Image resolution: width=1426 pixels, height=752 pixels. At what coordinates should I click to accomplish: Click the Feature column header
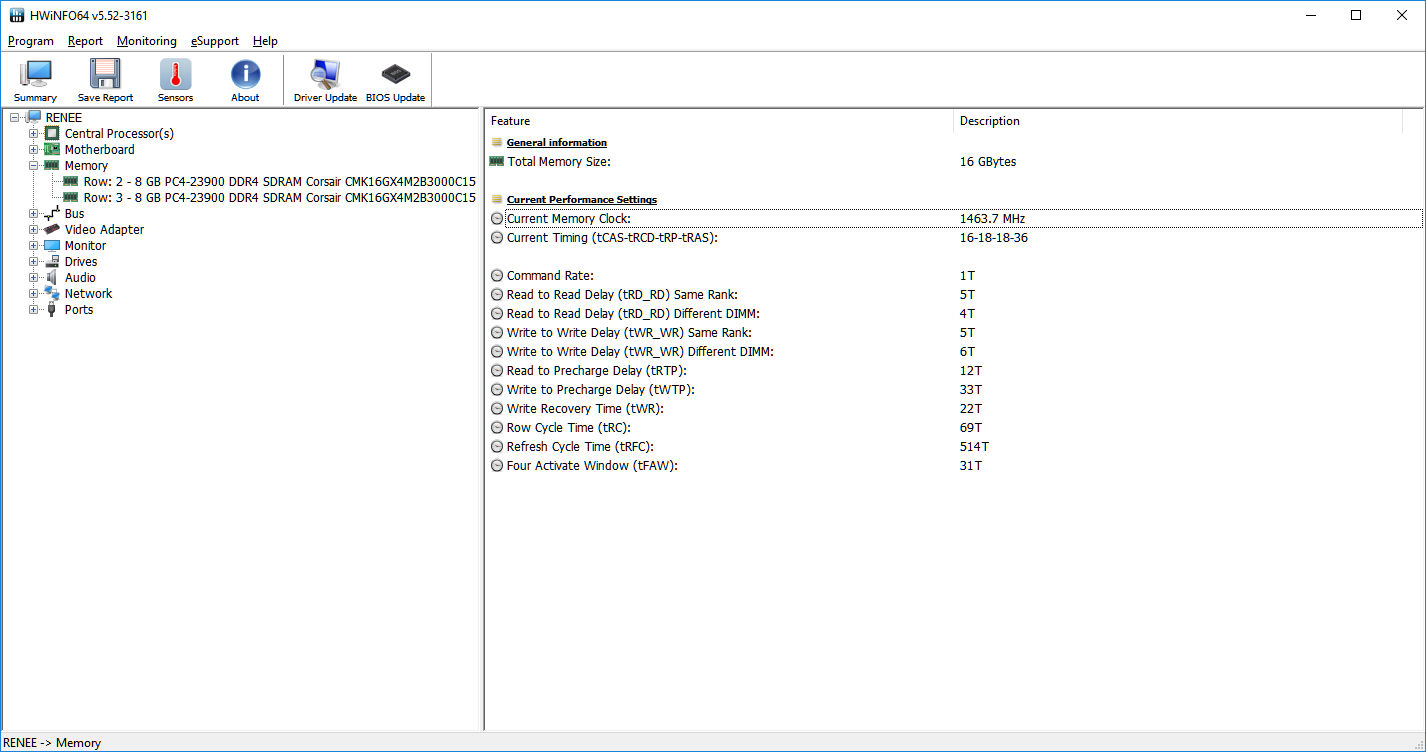tap(719, 121)
